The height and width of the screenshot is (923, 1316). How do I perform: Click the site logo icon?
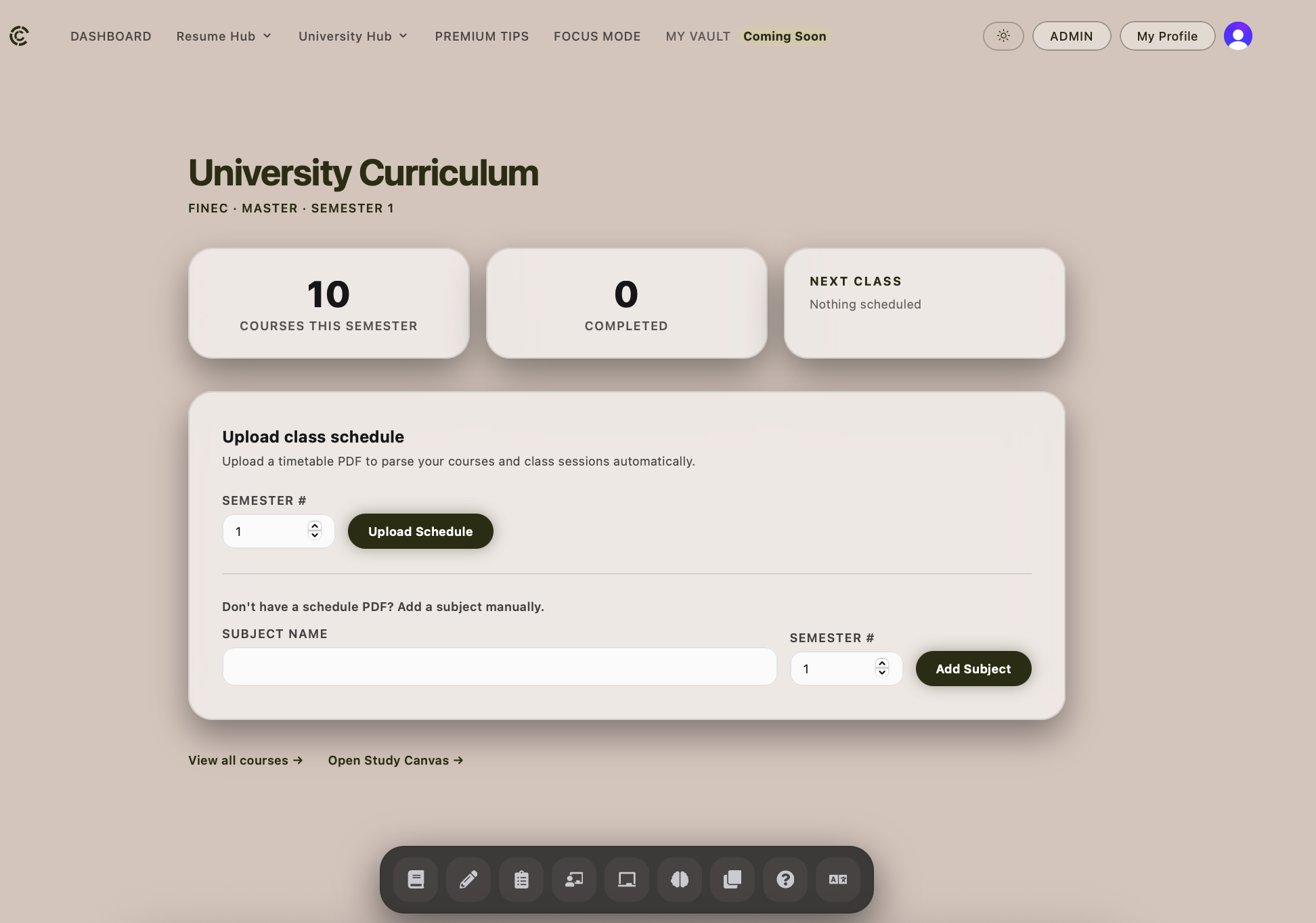coord(19,36)
